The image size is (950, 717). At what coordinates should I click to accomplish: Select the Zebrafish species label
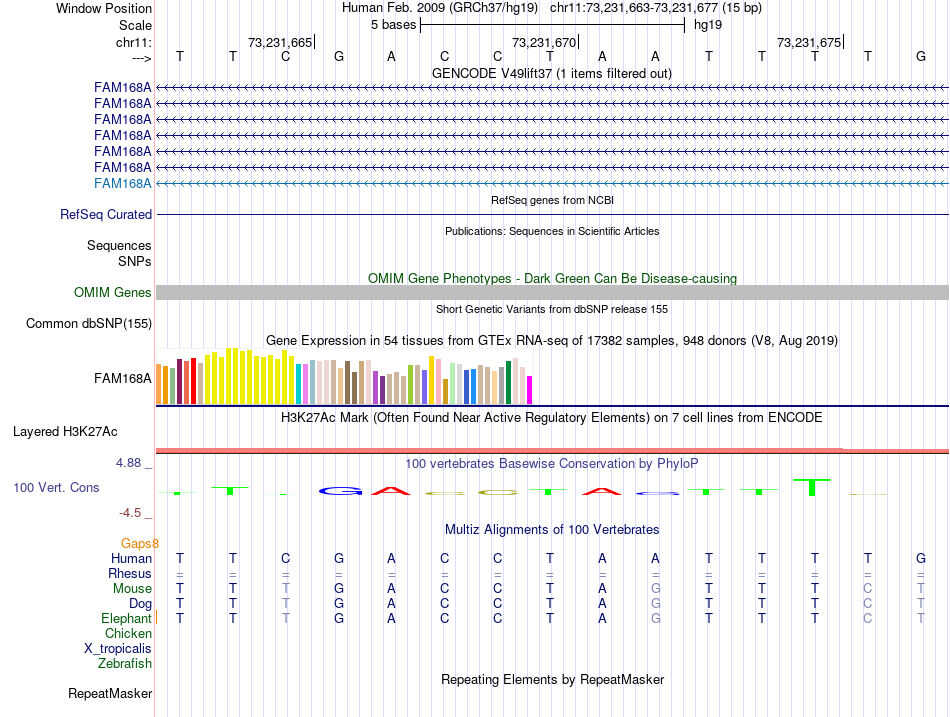click(125, 664)
